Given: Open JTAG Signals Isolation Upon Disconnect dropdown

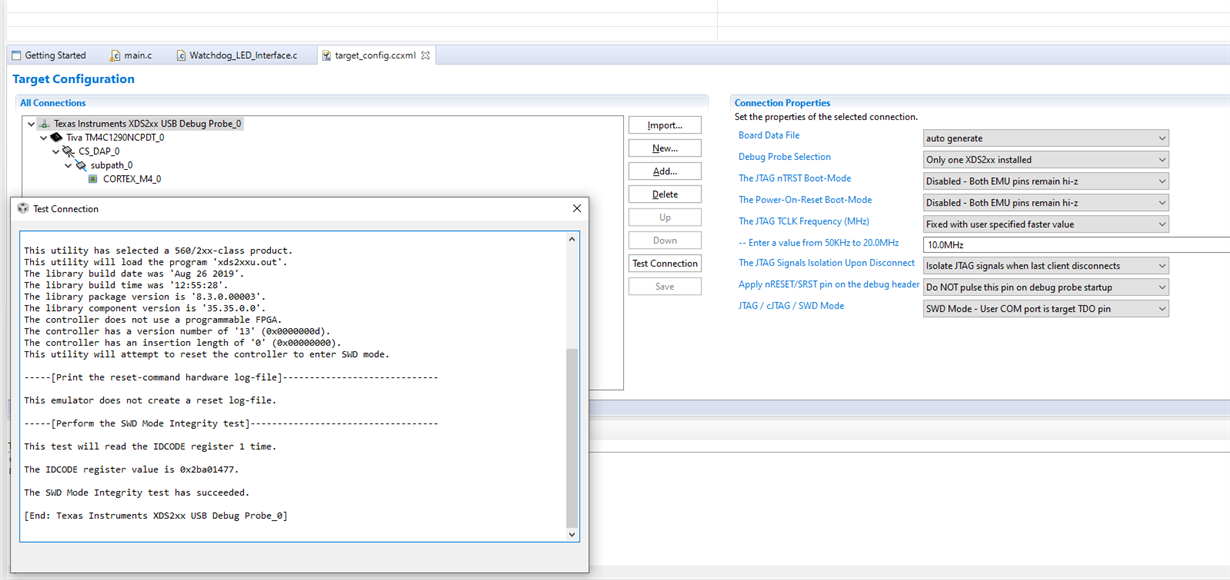Looking at the screenshot, I should coord(1046,266).
